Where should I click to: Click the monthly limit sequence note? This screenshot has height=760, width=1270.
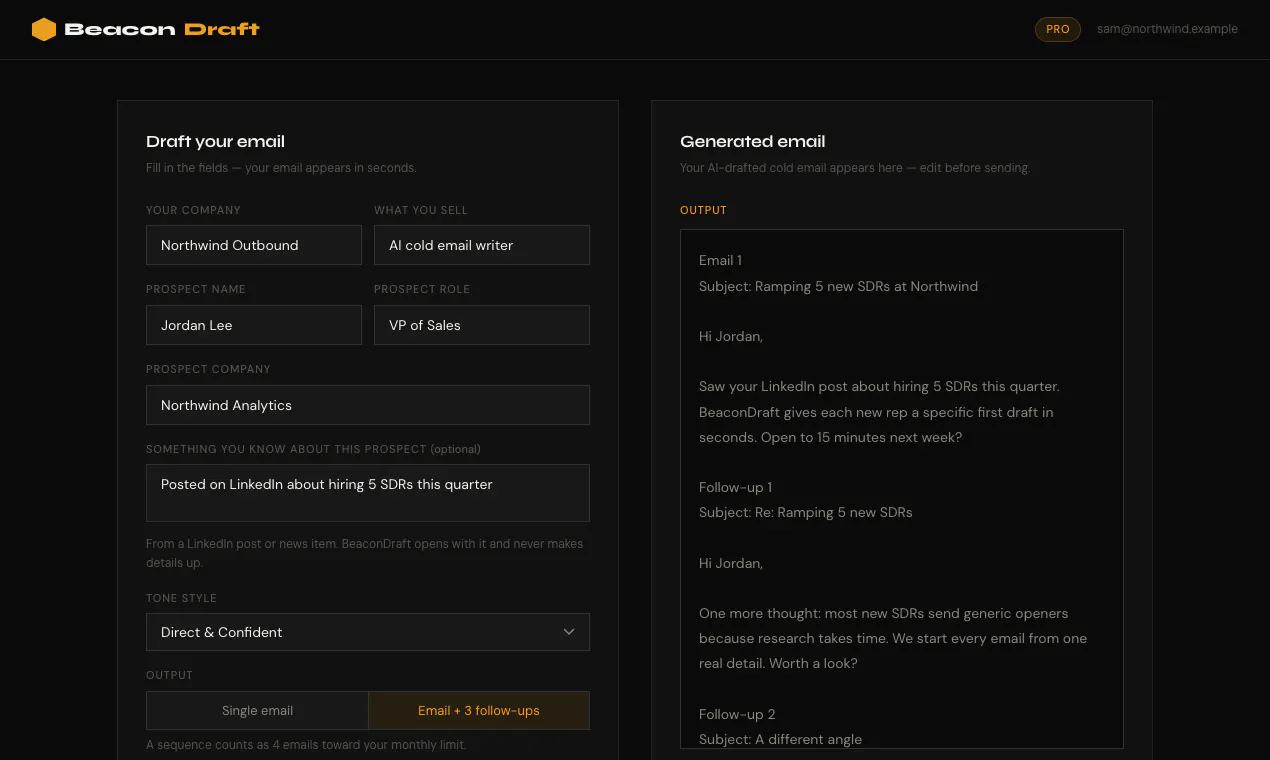306,744
